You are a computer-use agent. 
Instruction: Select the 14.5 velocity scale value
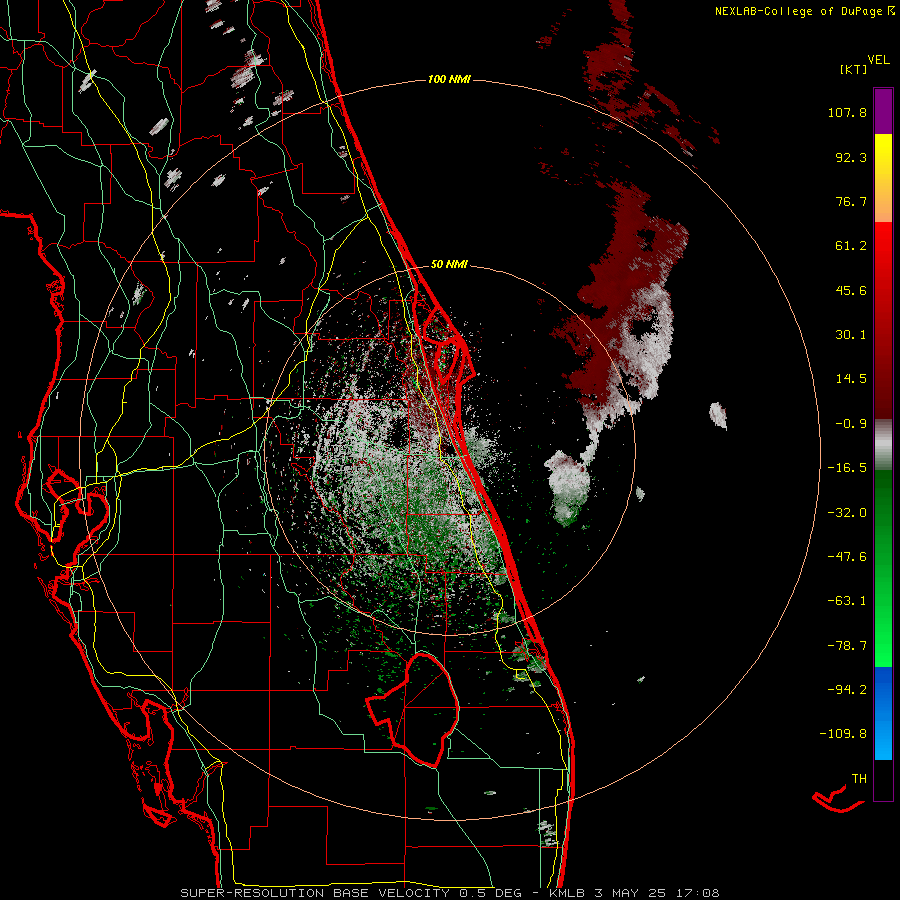[x=851, y=379]
